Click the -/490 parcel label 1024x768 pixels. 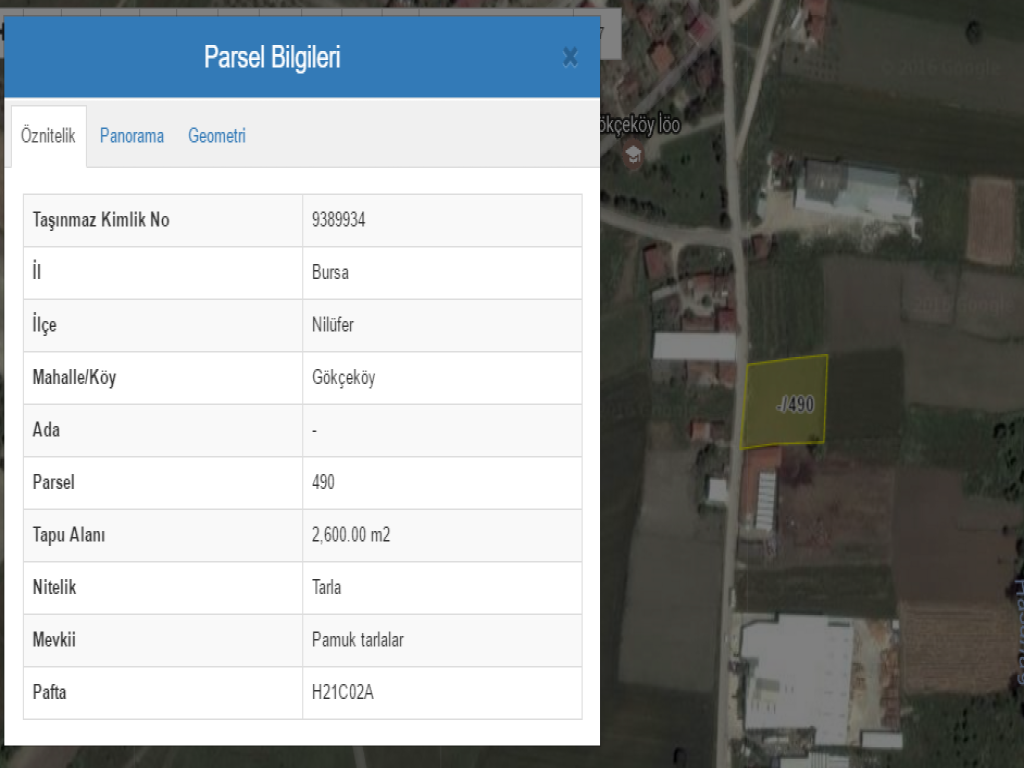coord(796,405)
